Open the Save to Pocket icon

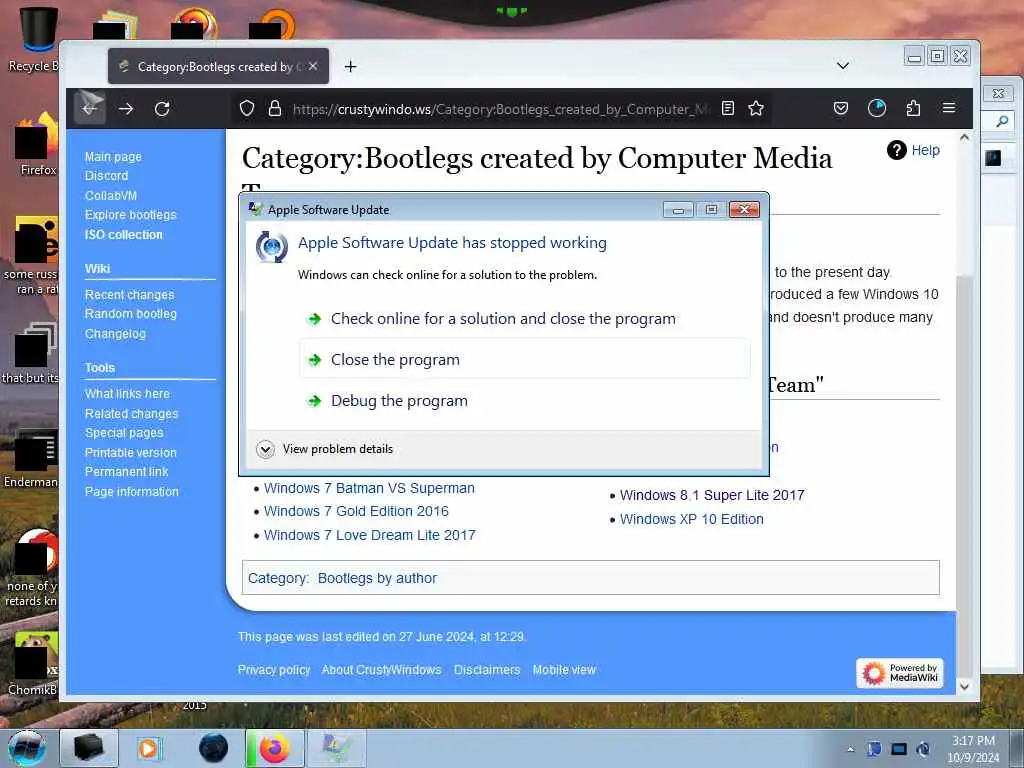pyautogui.click(x=841, y=108)
